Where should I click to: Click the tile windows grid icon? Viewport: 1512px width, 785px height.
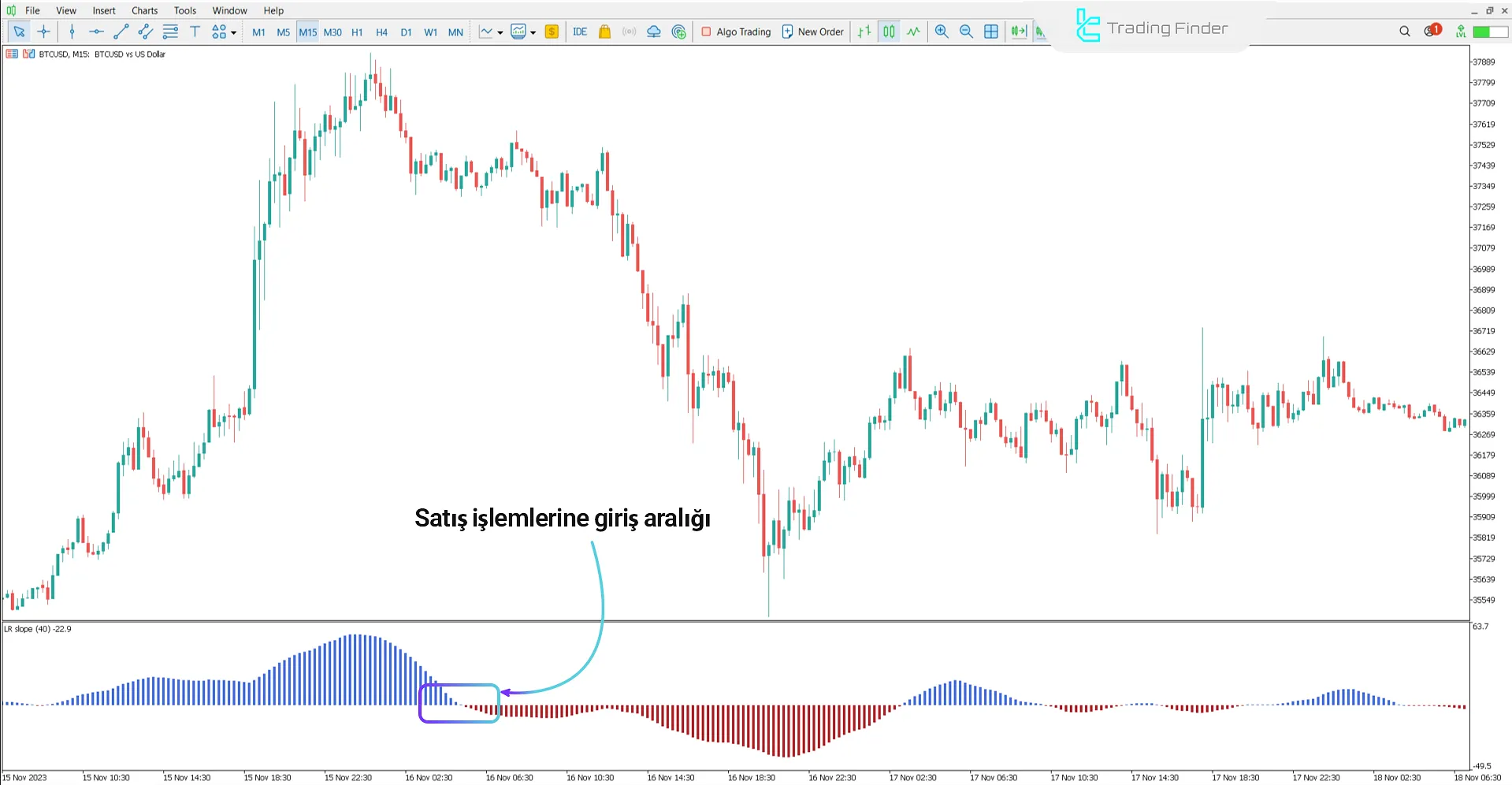991,32
